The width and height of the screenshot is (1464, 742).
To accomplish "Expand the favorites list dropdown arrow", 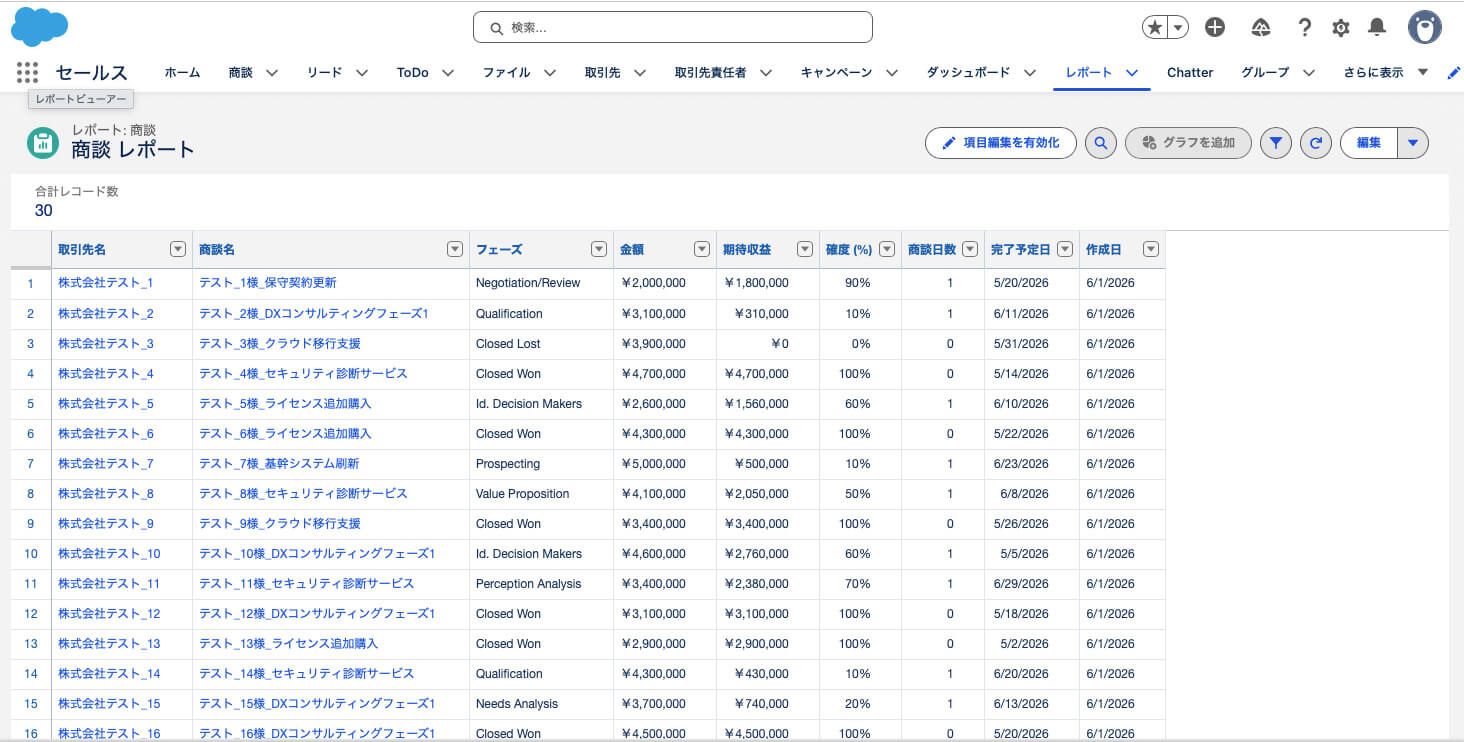I will pos(1178,28).
